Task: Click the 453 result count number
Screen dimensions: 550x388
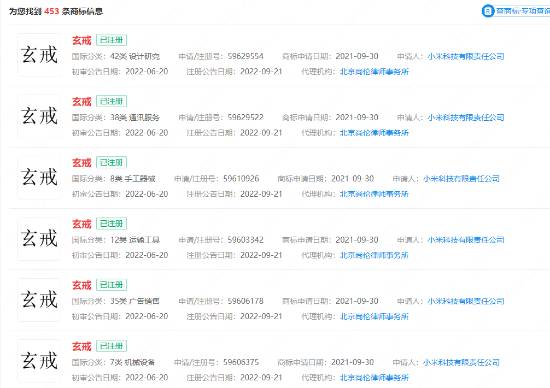Action: [52, 11]
